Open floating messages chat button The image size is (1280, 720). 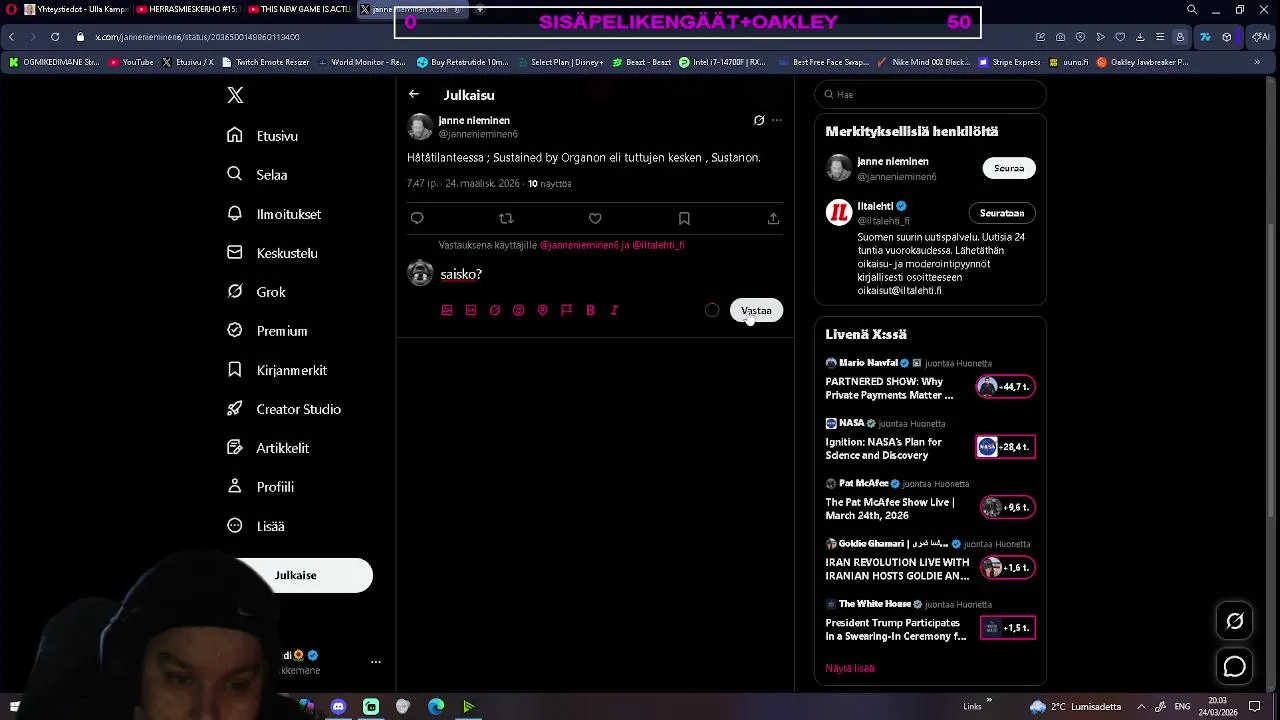click(1235, 666)
